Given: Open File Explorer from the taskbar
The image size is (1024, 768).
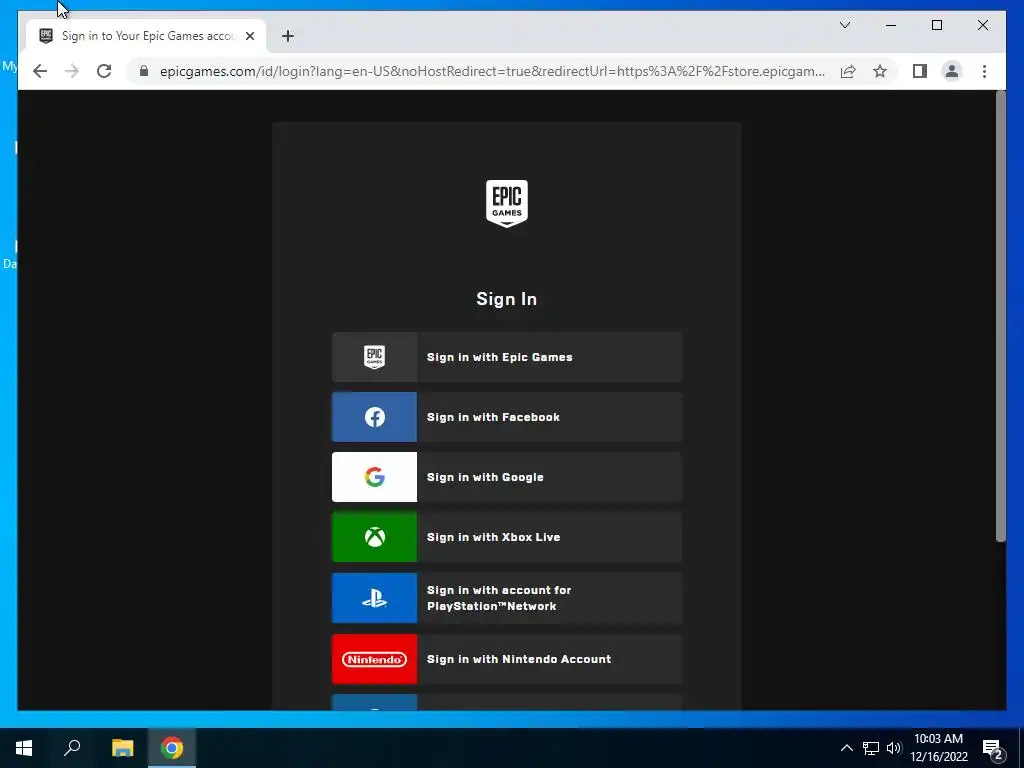Looking at the screenshot, I should [122, 748].
